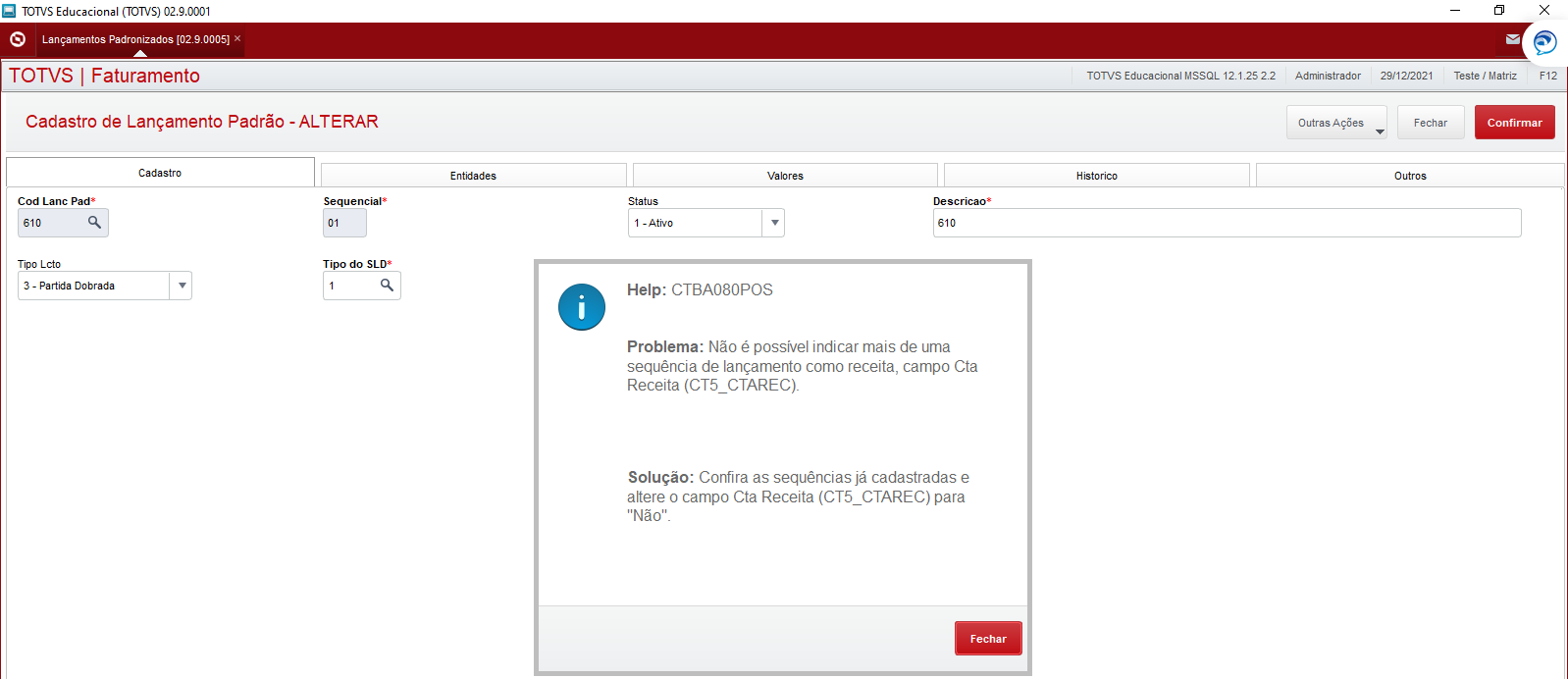Viewport: 1568px width, 679px height.
Task: Expand the Outras Ações menu
Action: pyautogui.click(x=1336, y=123)
